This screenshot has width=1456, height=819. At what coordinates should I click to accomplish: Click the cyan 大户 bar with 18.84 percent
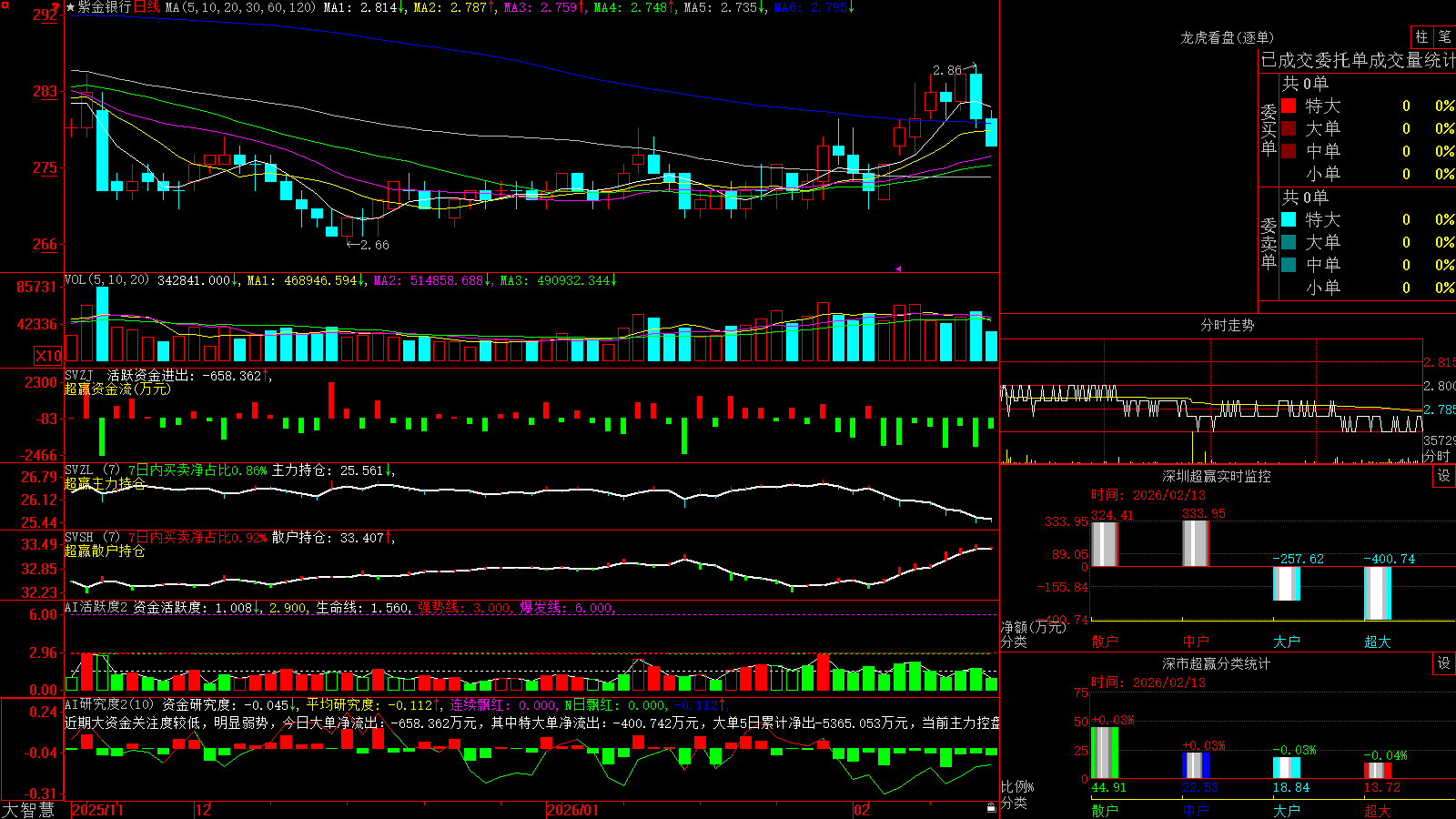click(1287, 768)
